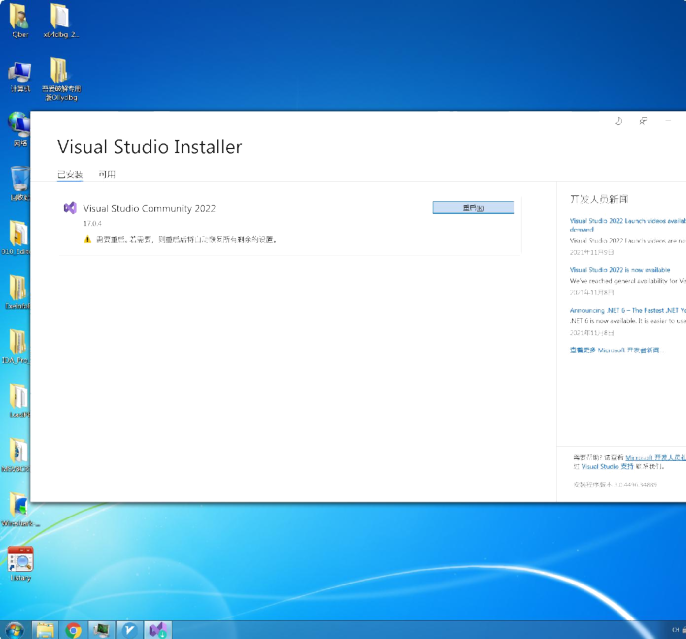686x639 pixels.
Task: Open File Explorer from the taskbar
Action: click(45, 630)
